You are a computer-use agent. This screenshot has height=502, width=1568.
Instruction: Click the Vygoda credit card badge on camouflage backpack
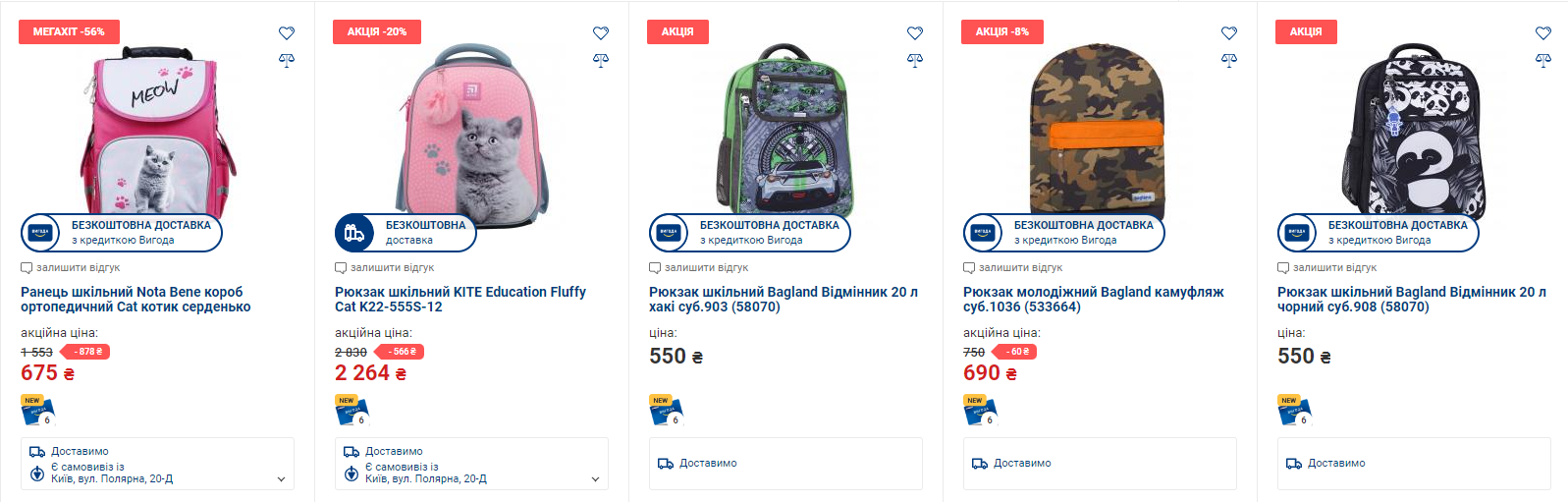(983, 233)
